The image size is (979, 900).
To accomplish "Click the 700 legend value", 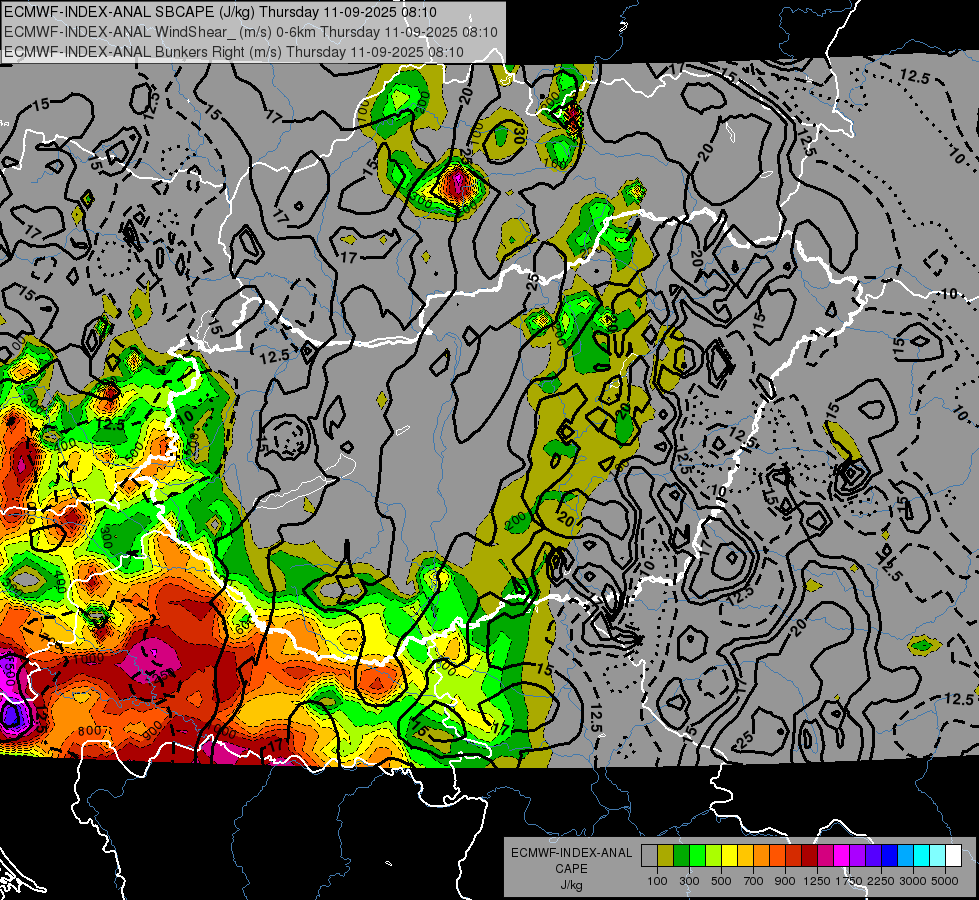I will [x=753, y=881].
